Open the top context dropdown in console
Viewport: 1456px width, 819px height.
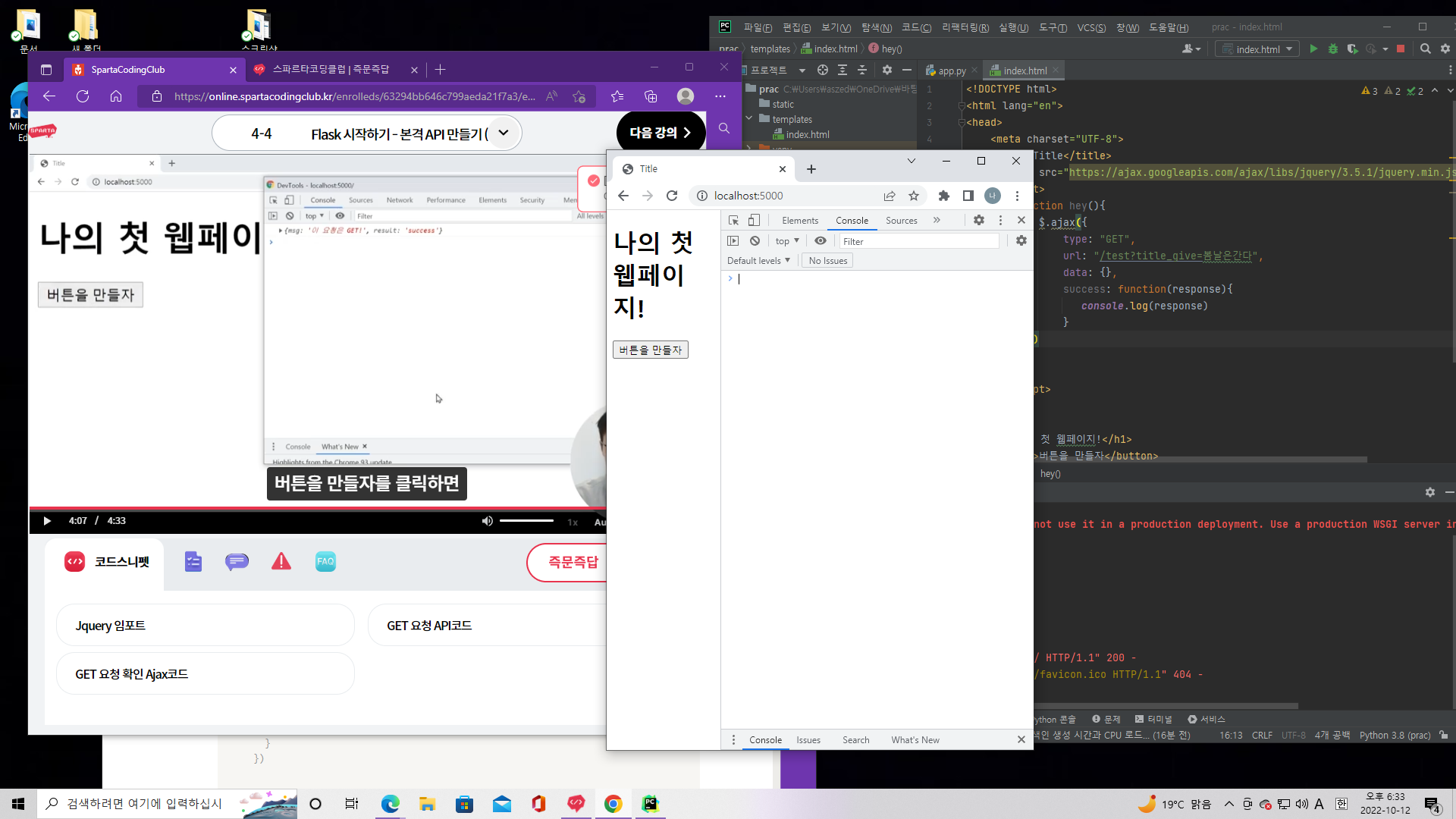tap(787, 241)
